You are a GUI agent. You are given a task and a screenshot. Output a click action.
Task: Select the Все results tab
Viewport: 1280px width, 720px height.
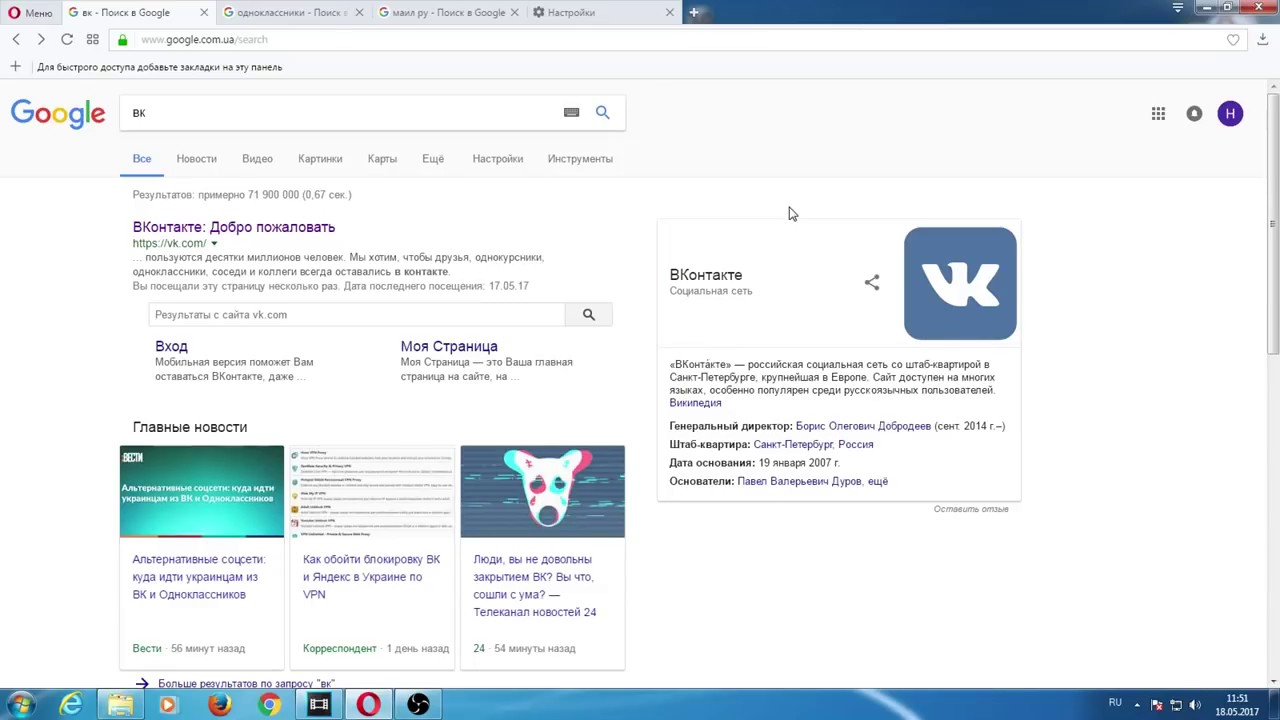142,159
